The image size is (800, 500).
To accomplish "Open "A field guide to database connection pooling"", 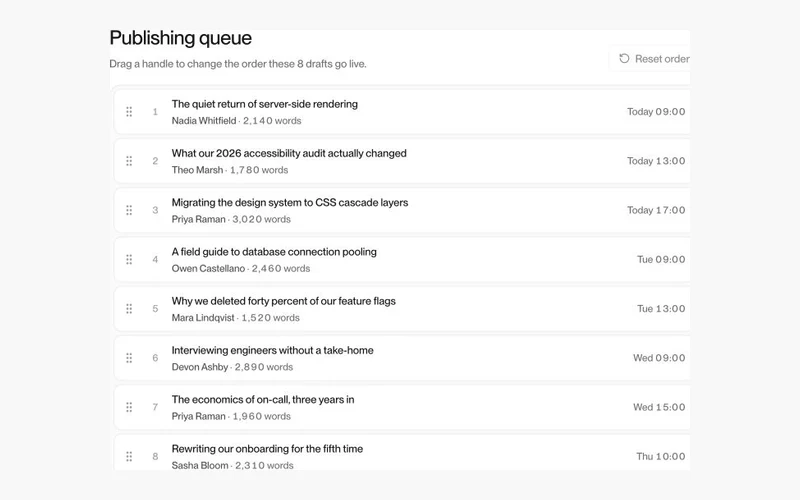I will tap(274, 252).
